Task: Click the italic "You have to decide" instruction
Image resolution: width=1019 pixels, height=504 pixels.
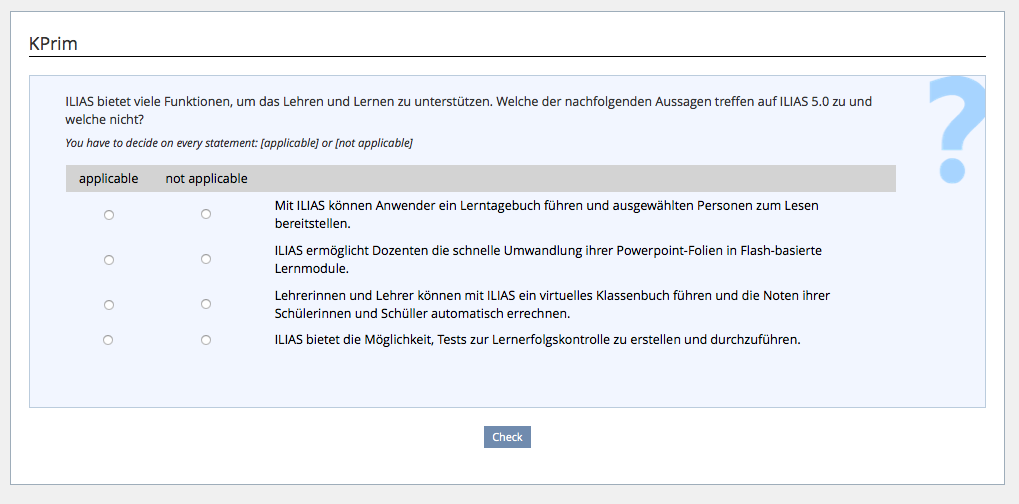Action: (x=239, y=143)
